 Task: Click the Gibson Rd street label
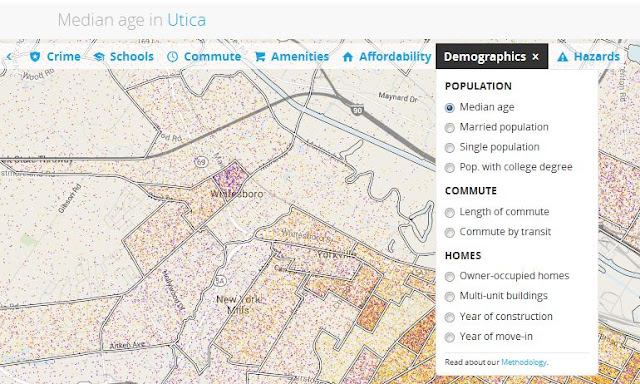pyautogui.click(x=69, y=198)
